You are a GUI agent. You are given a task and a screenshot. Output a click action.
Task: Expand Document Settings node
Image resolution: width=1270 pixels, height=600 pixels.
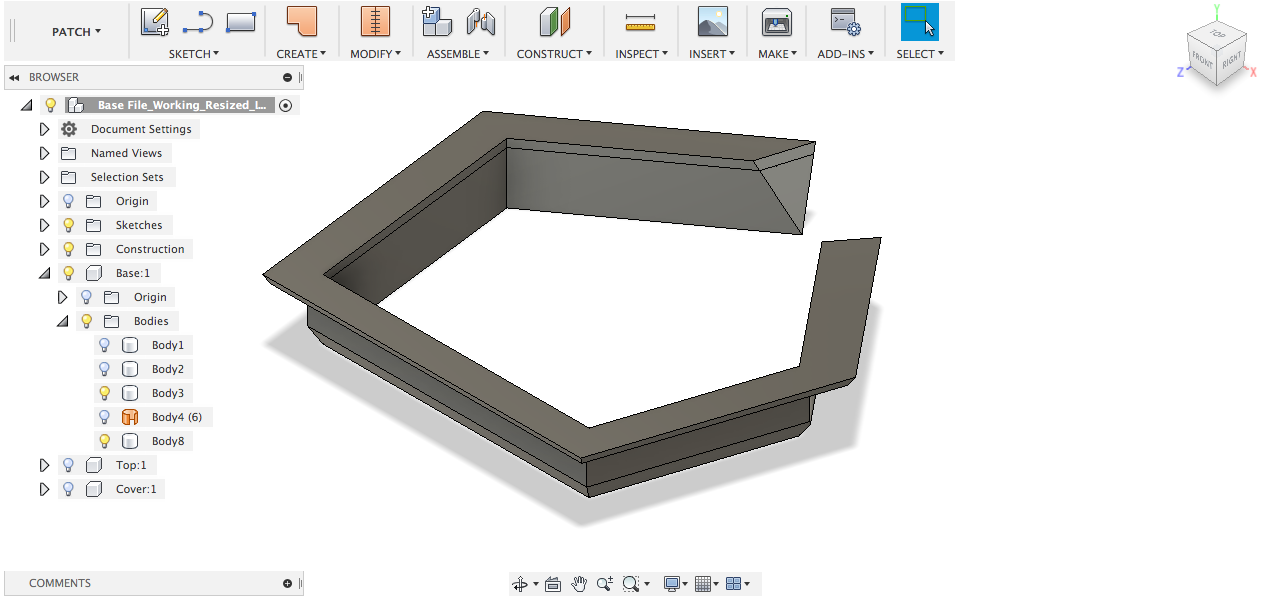pyautogui.click(x=44, y=129)
